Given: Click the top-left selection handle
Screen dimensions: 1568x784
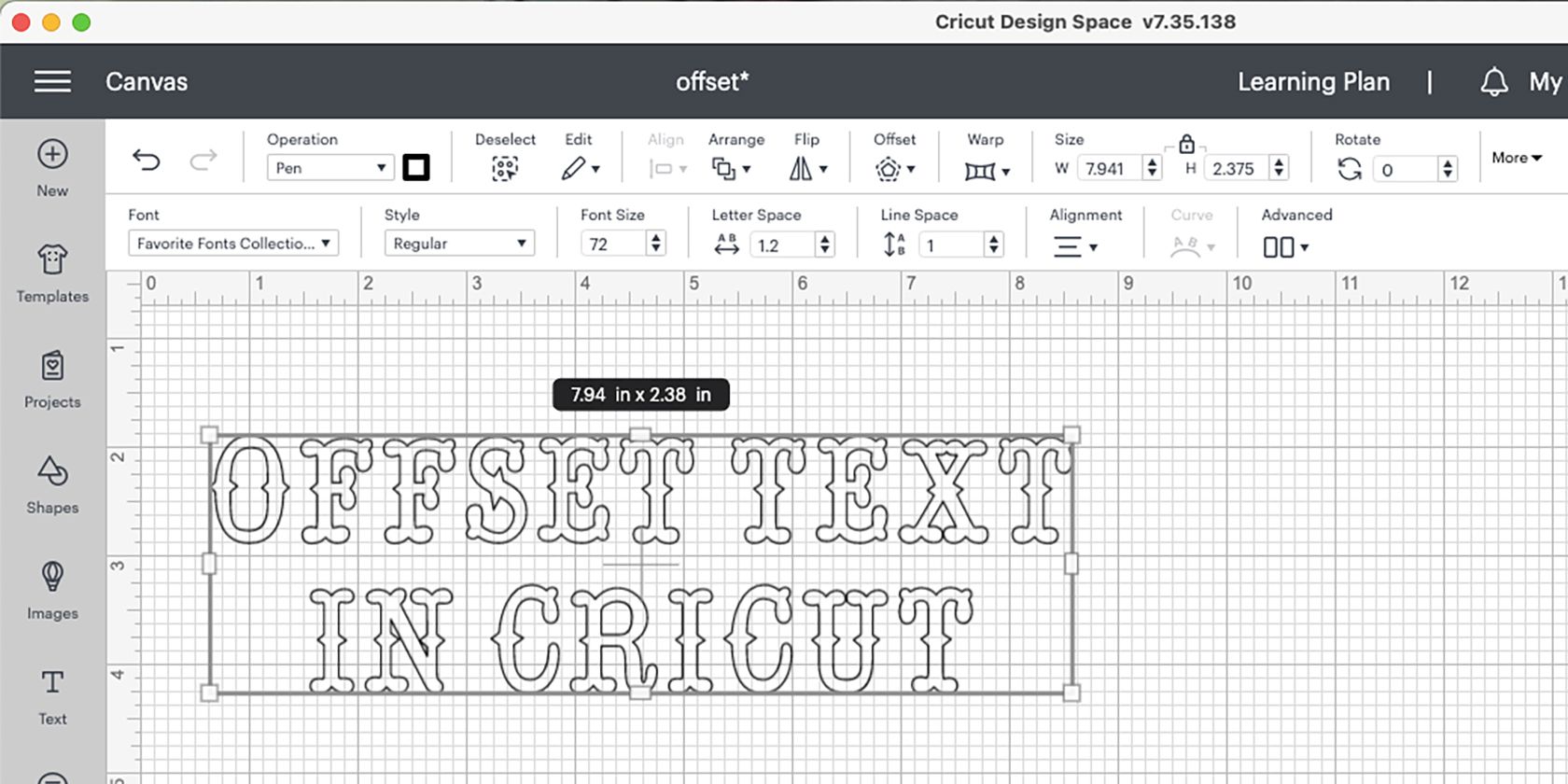Looking at the screenshot, I should coord(210,435).
